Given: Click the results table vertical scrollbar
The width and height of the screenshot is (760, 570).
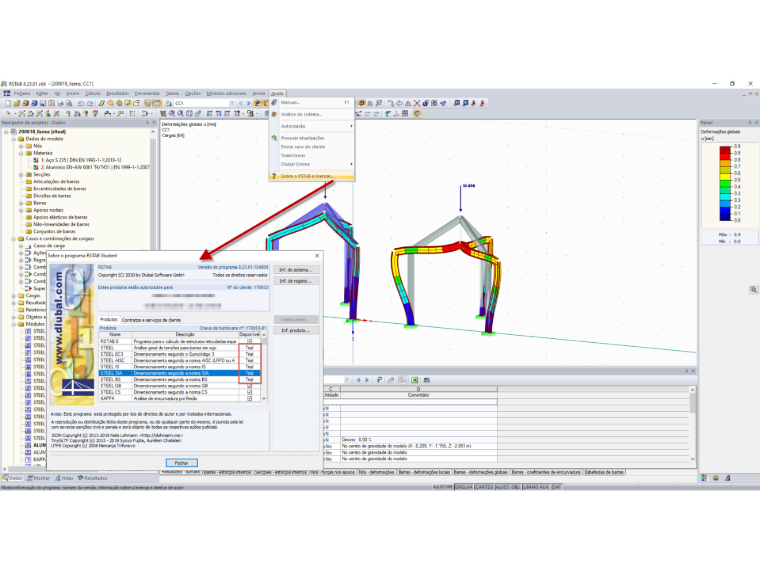Looking at the screenshot, I should pos(692,424).
